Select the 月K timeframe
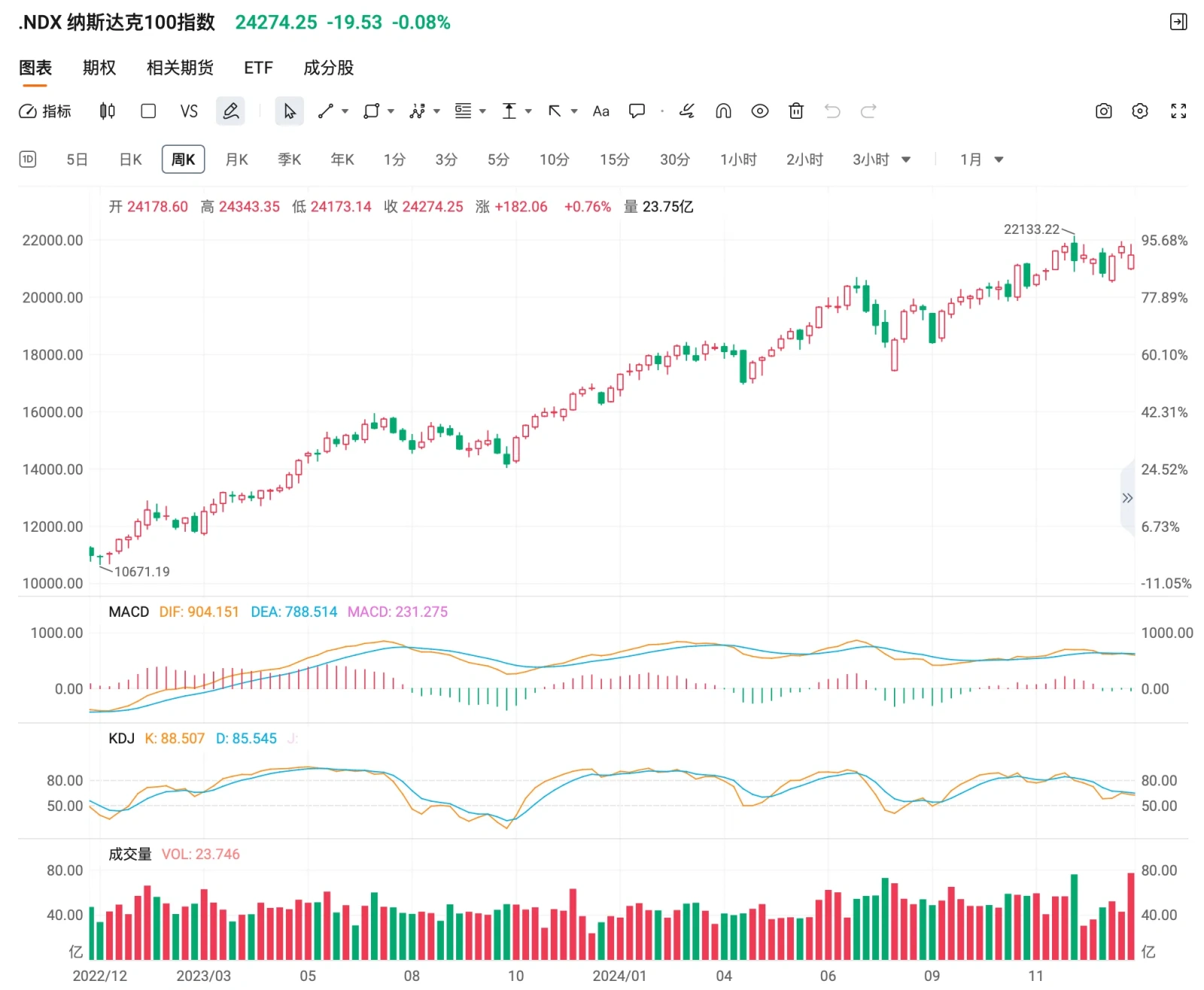Screen dimensions: 1204x990 coord(236,159)
